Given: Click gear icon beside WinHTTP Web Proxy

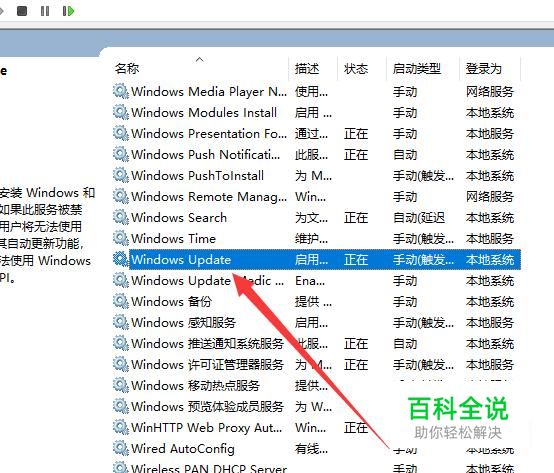Looking at the screenshot, I should [121, 428].
